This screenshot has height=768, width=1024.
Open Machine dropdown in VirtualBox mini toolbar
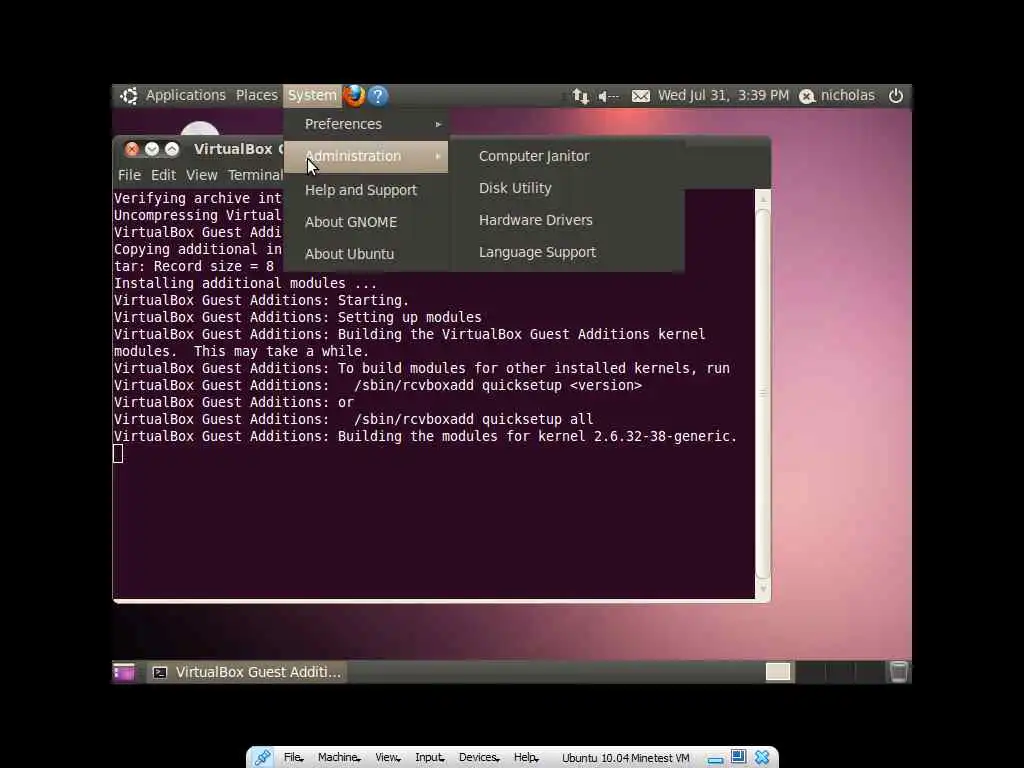tap(339, 758)
